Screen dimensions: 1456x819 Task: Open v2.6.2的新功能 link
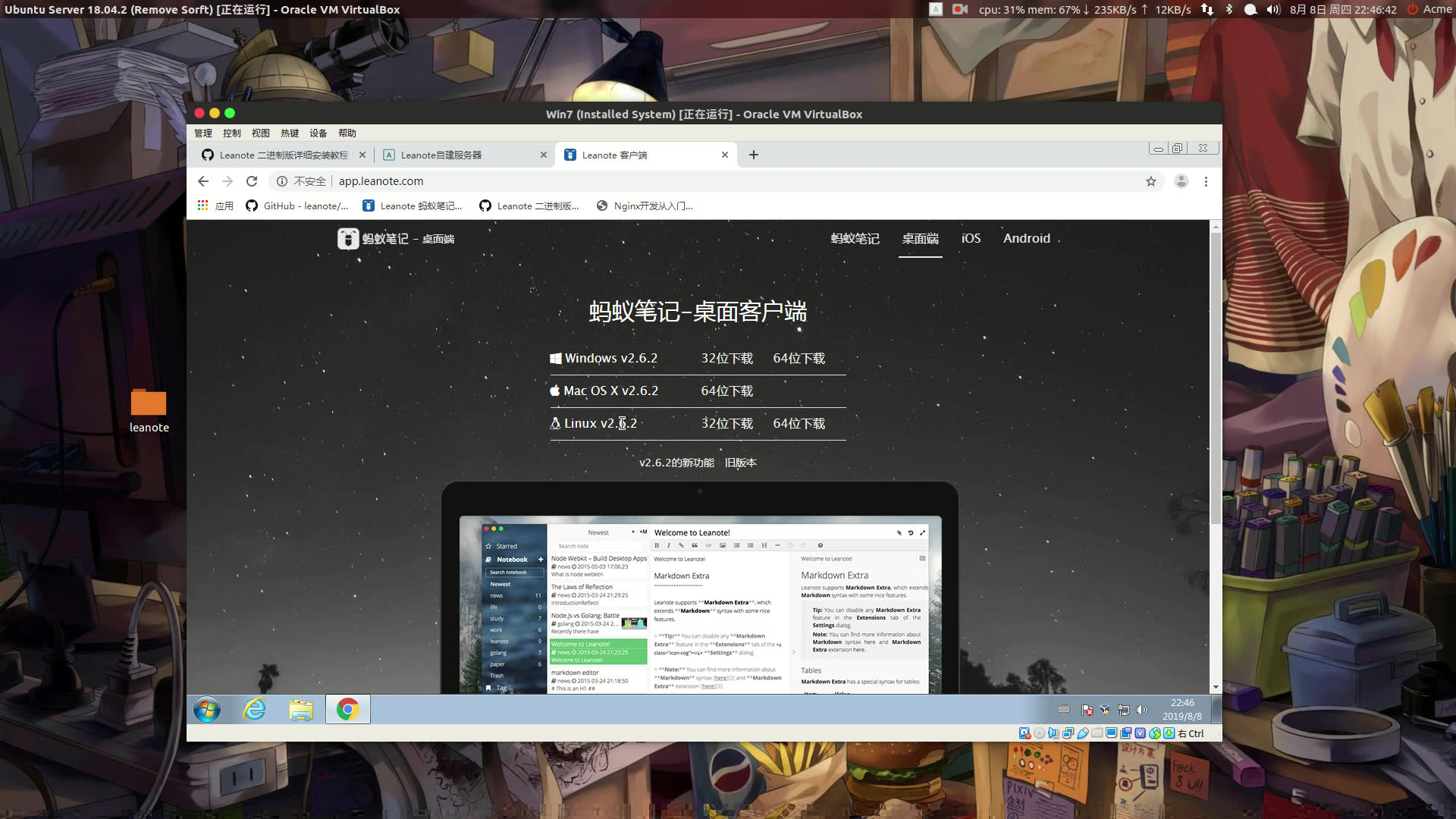[676, 463]
